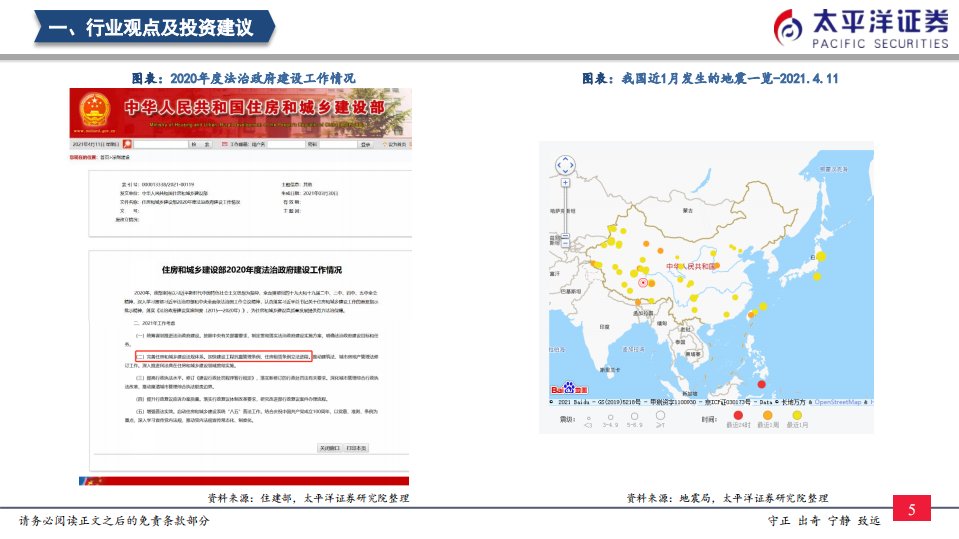
Task: Click the 密码 password input field
Action: coord(338,144)
